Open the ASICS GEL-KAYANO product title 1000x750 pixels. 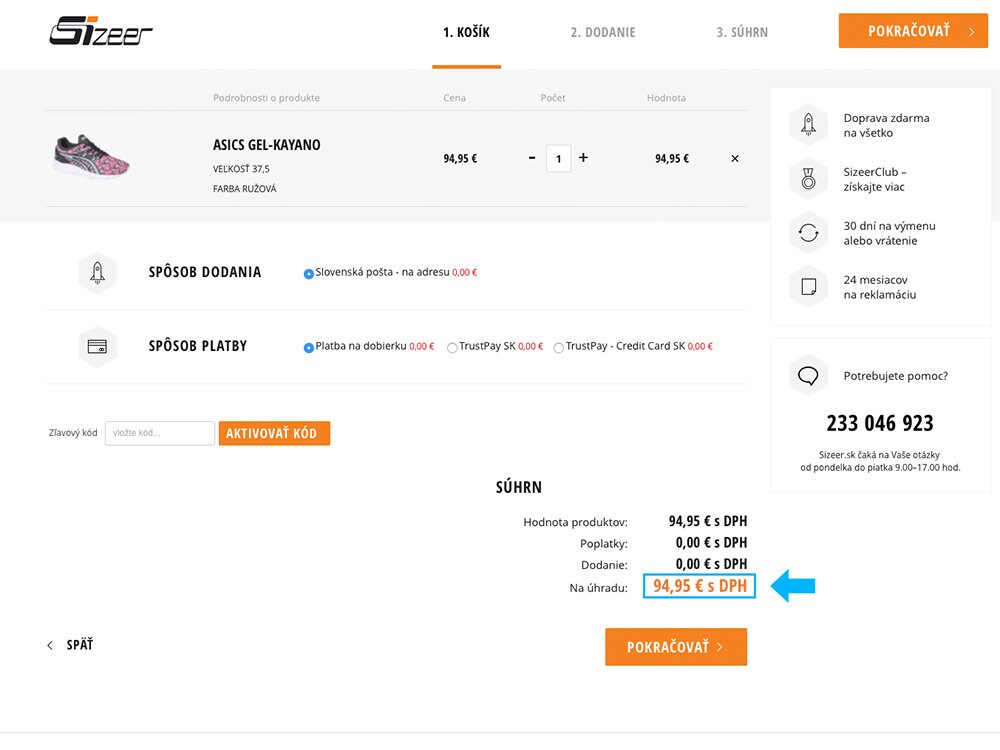(267, 145)
